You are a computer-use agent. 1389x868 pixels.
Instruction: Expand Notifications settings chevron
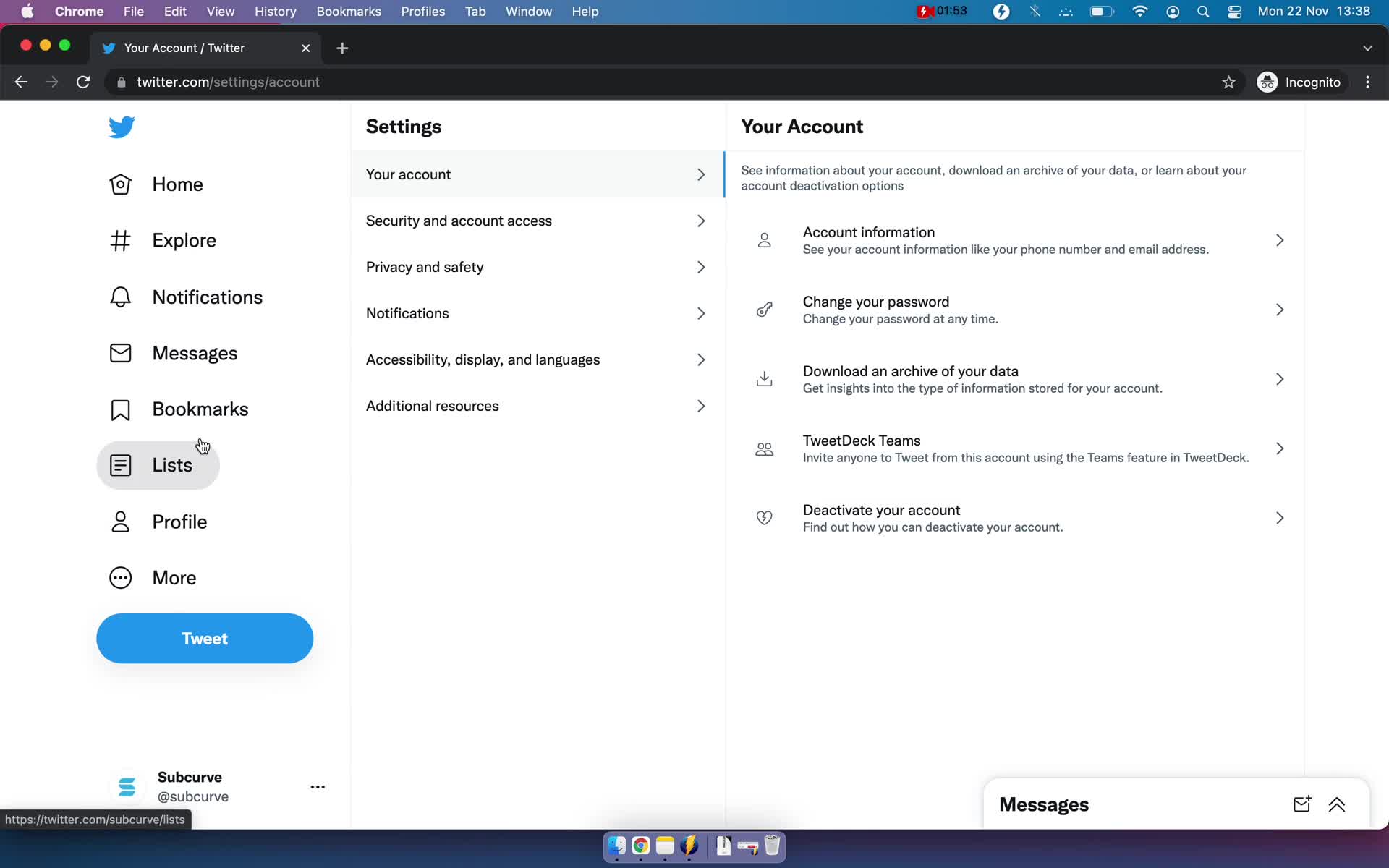pyautogui.click(x=701, y=313)
